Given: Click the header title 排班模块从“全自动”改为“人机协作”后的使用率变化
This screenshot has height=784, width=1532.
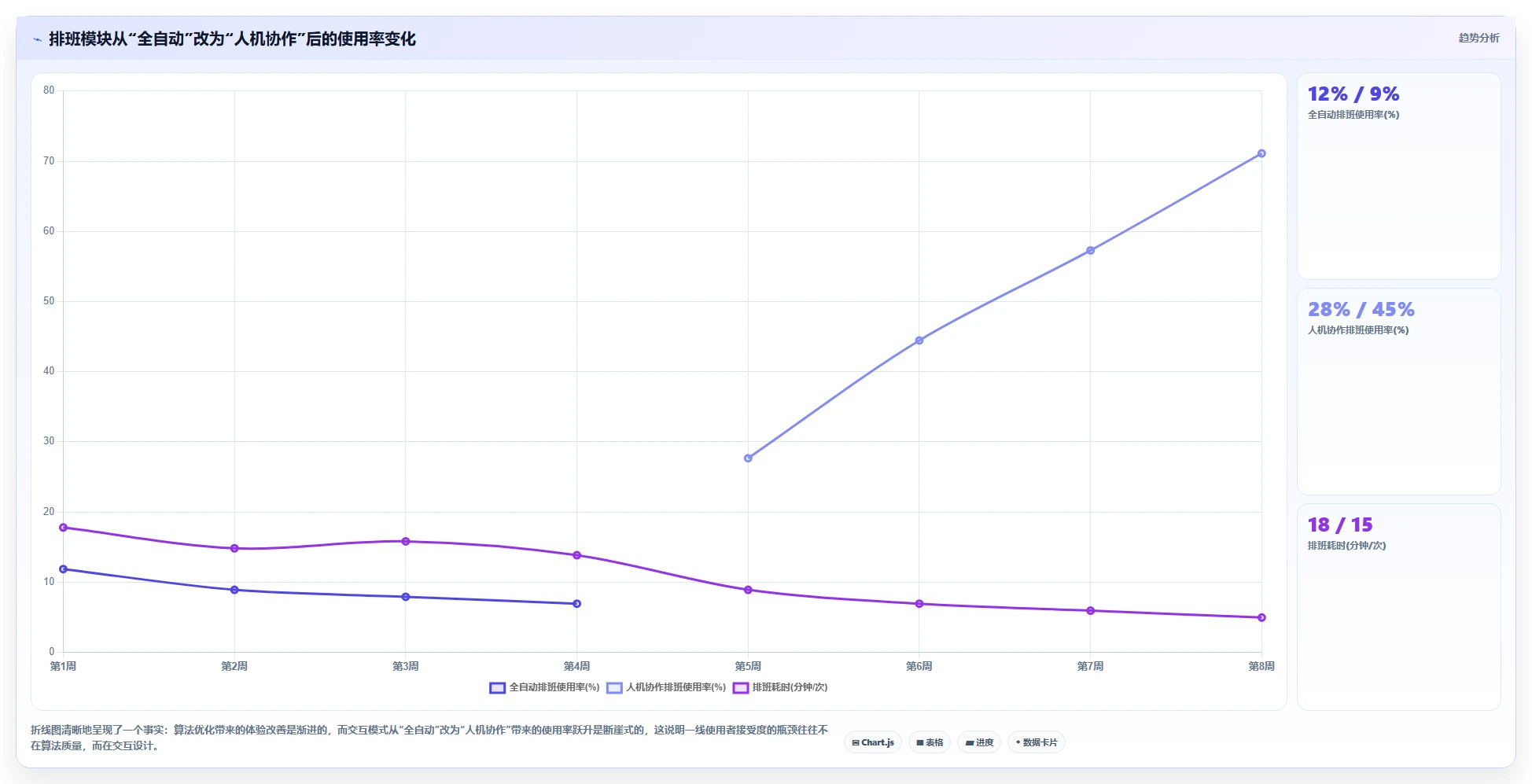Looking at the screenshot, I should [x=232, y=39].
